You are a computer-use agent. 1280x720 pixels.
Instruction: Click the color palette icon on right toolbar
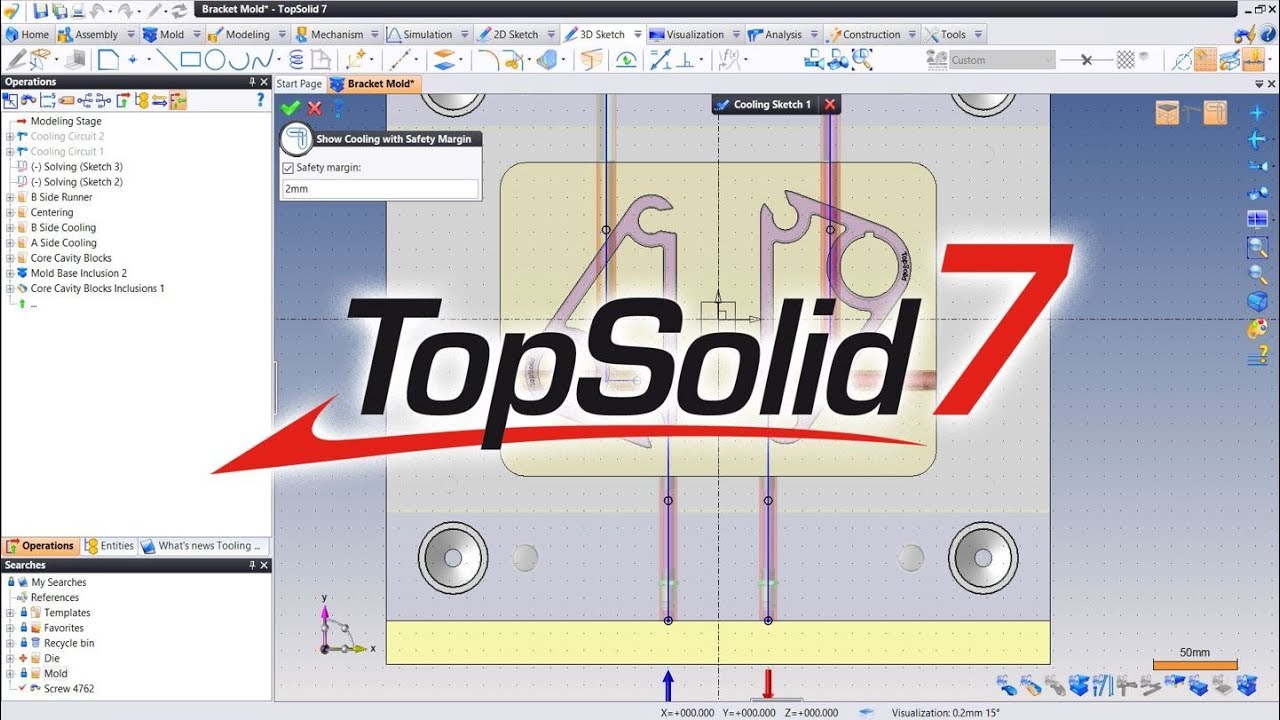click(x=1257, y=328)
